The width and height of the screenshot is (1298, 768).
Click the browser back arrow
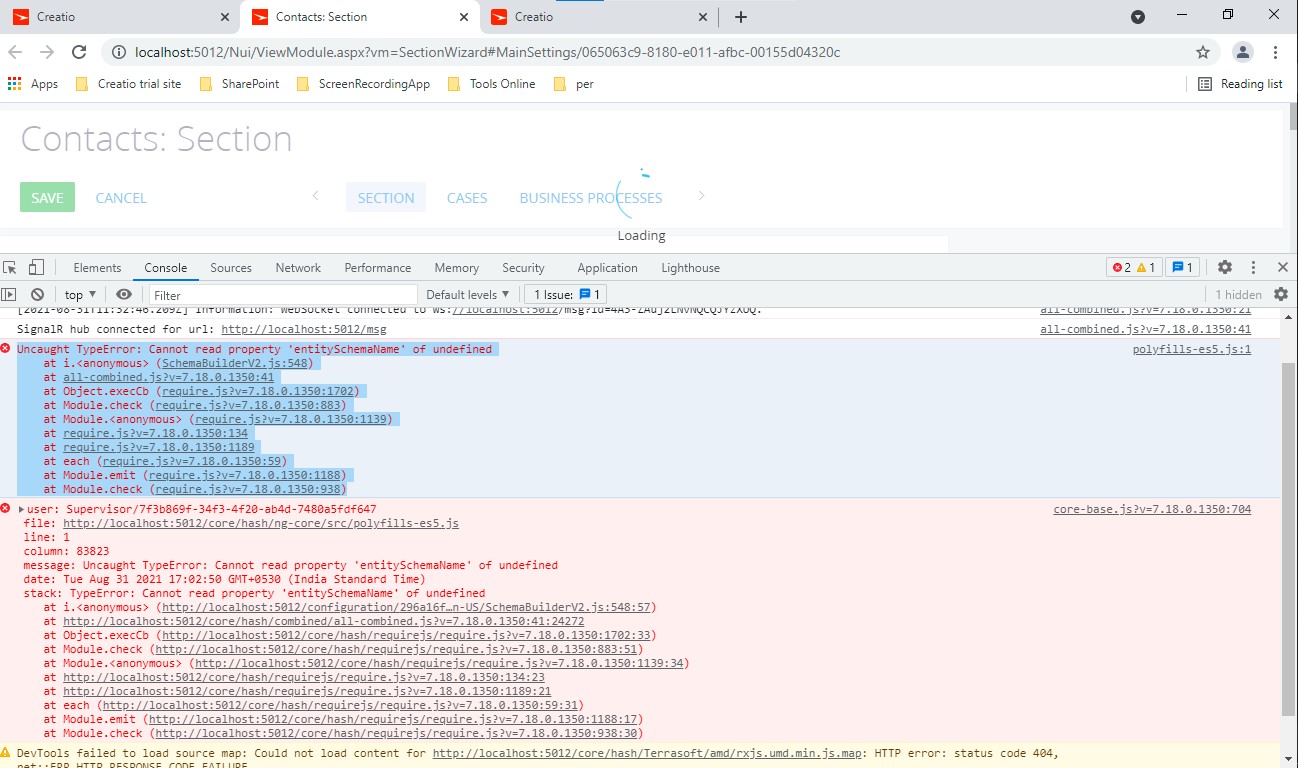(x=15, y=52)
